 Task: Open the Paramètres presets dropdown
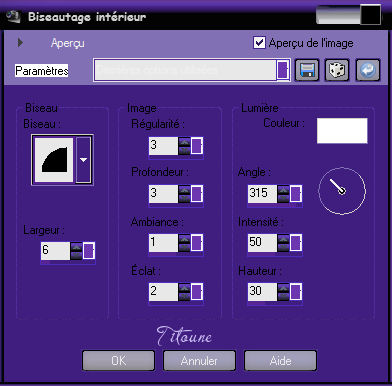point(282,70)
